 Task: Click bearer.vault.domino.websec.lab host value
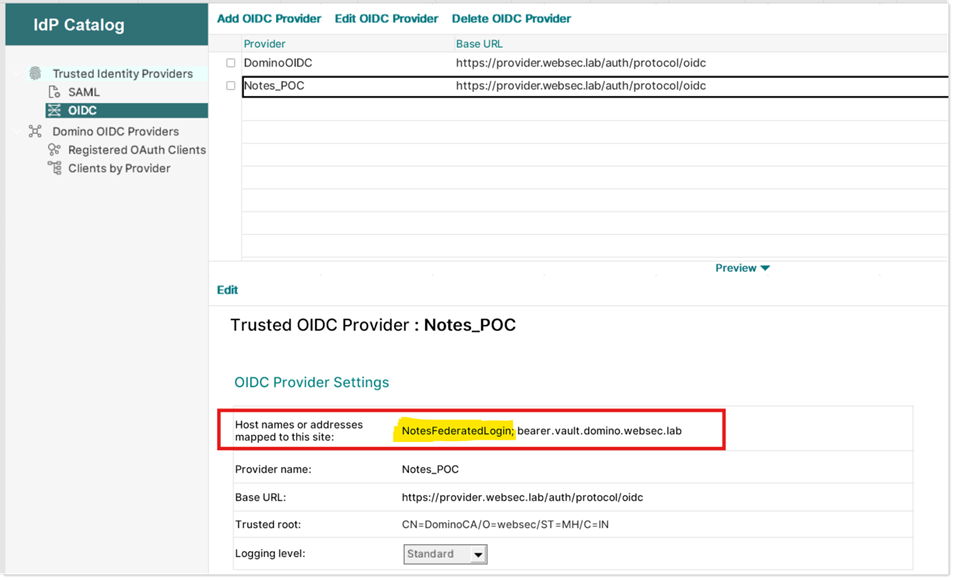[x=599, y=431]
